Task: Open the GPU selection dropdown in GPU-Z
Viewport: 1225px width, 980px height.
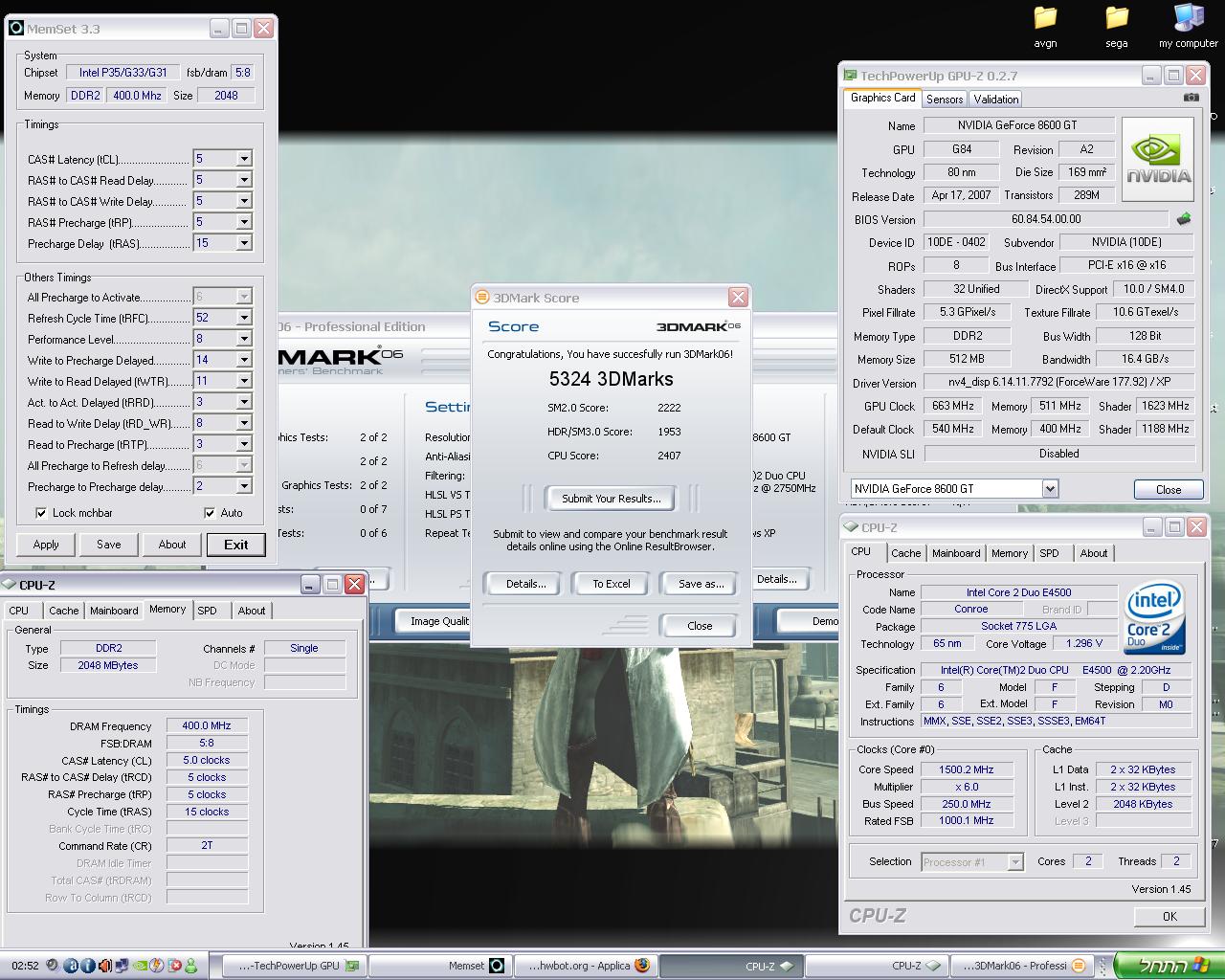Action: 1050,489
